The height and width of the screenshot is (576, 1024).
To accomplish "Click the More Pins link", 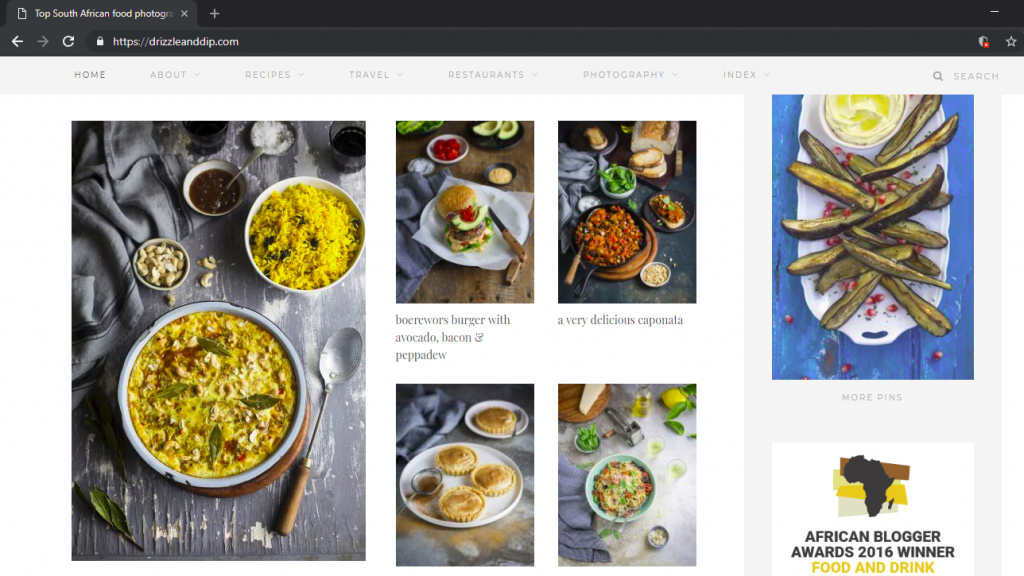I will (872, 397).
